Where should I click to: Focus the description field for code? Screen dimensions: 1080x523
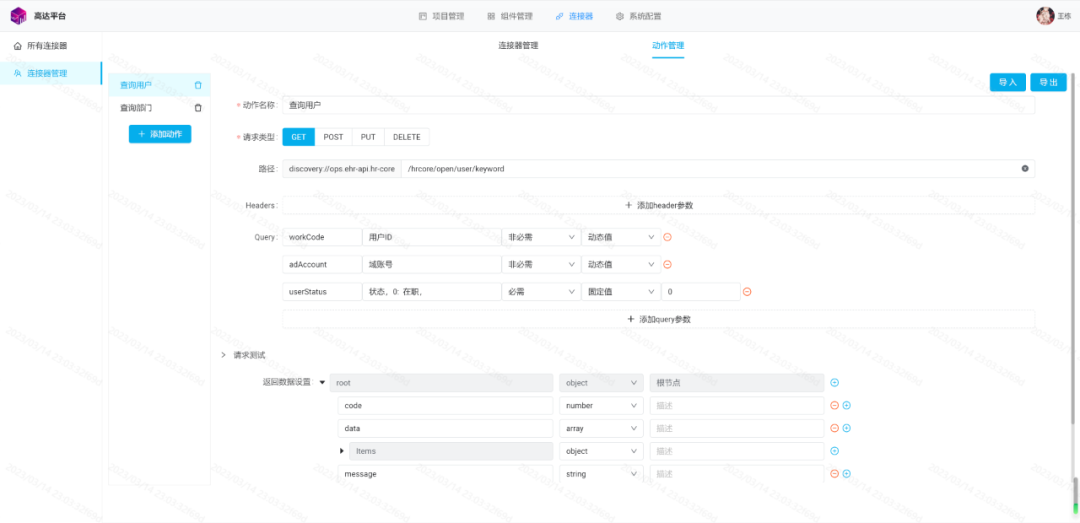(736, 406)
